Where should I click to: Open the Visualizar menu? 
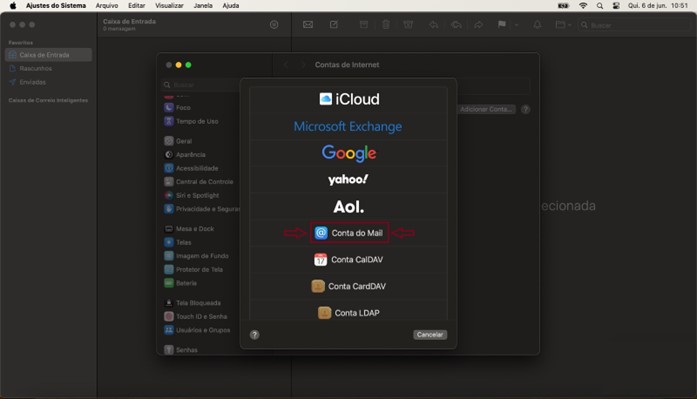pos(169,5)
